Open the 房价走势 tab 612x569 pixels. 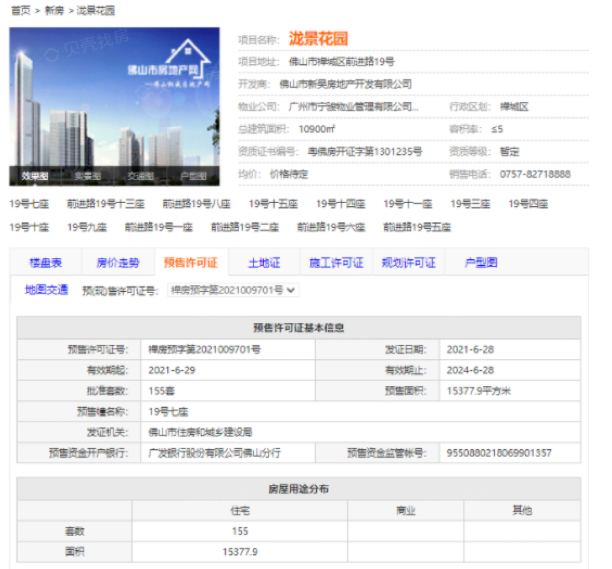click(118, 263)
